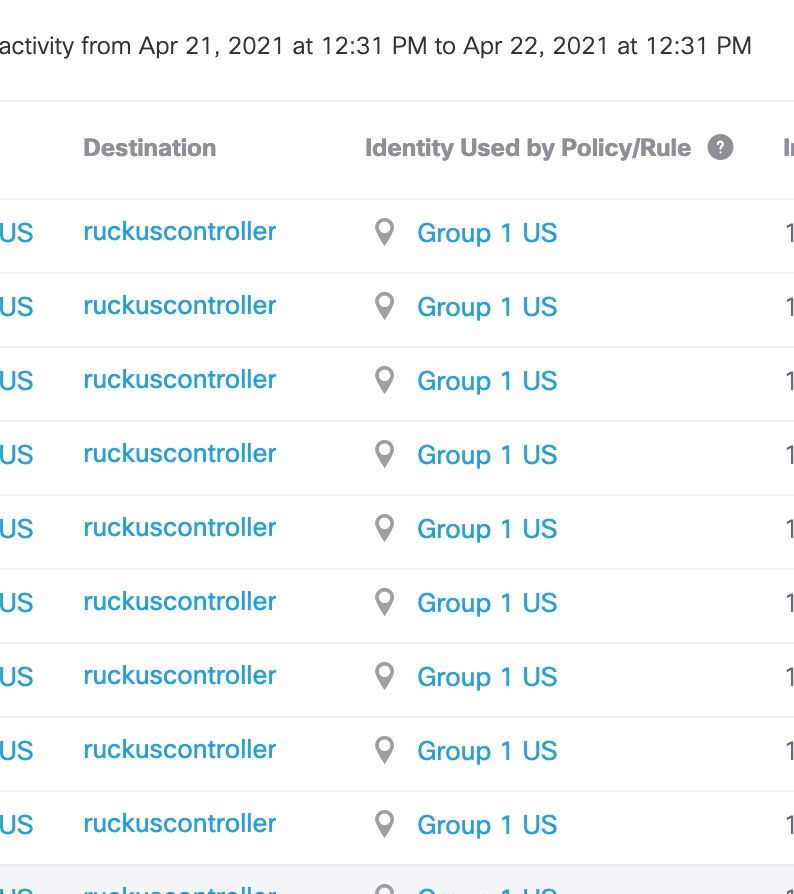Click the location pin icon in the ninth row

(384, 825)
